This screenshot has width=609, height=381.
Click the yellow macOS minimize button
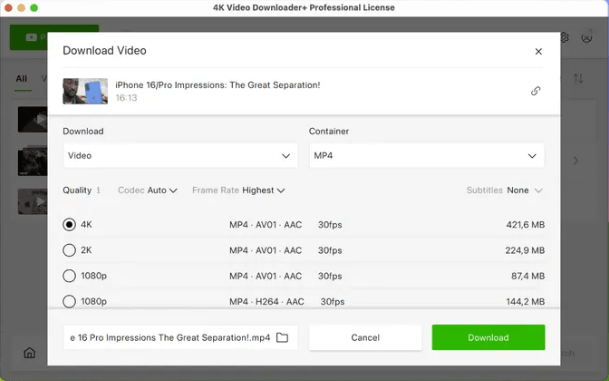point(21,8)
